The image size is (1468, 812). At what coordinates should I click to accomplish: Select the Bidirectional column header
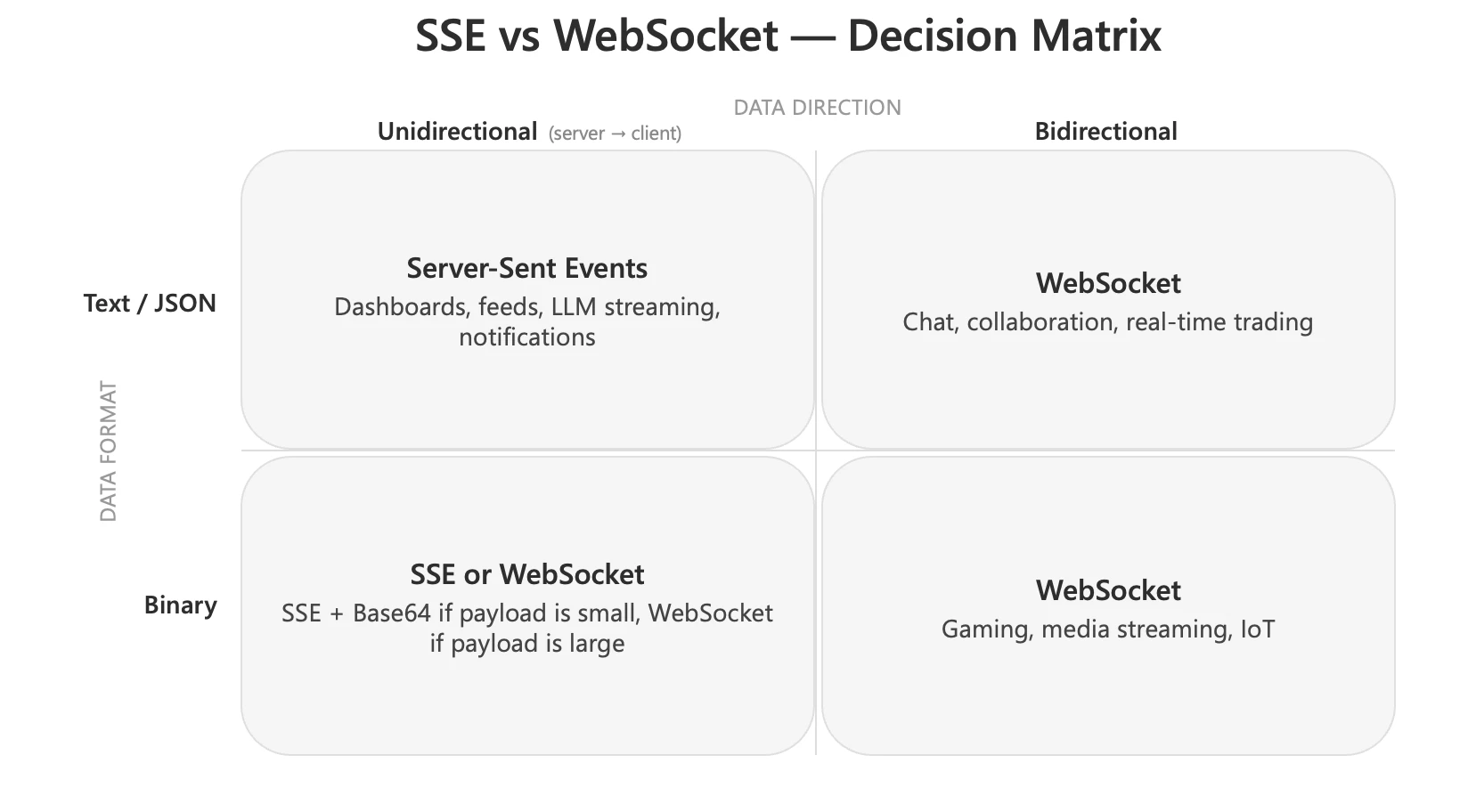[x=1105, y=132]
